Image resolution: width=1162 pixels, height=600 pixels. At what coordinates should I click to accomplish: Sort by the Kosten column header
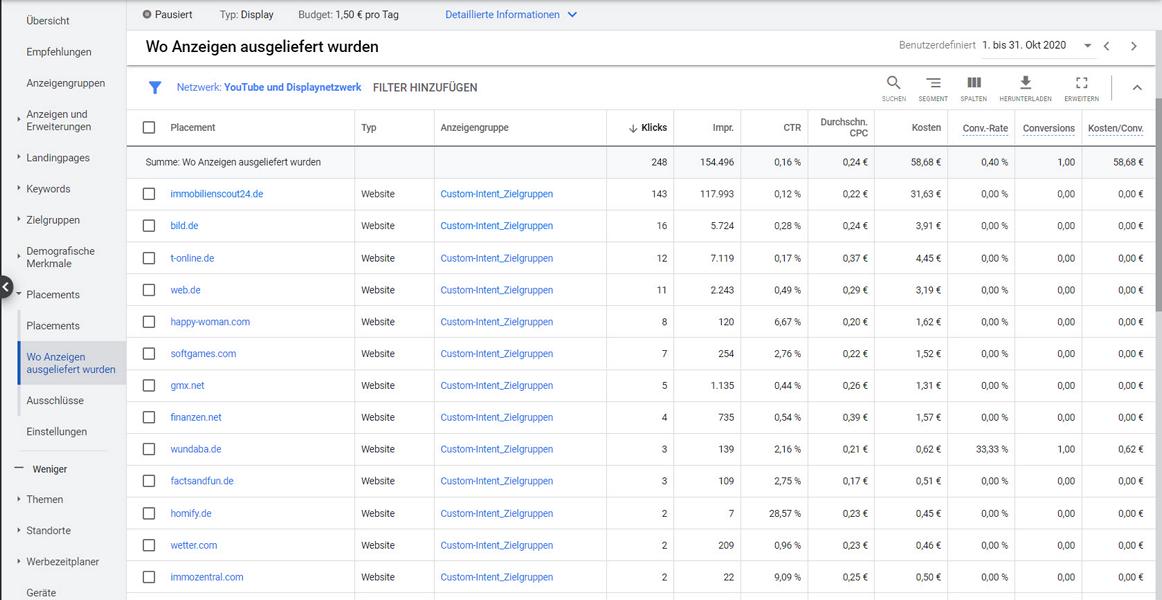click(926, 127)
